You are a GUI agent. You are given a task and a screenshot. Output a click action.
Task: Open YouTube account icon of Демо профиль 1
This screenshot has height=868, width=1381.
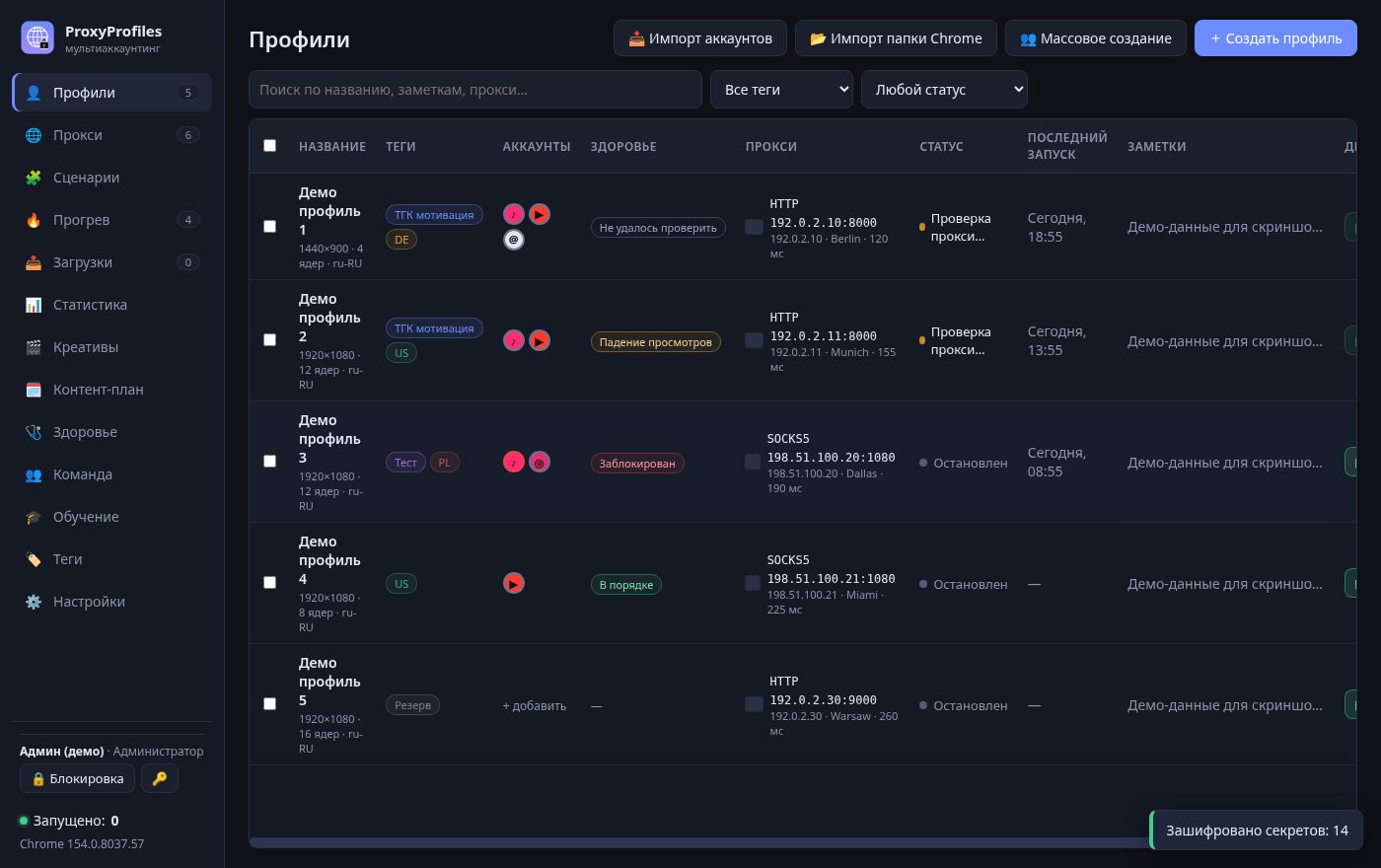pos(540,214)
